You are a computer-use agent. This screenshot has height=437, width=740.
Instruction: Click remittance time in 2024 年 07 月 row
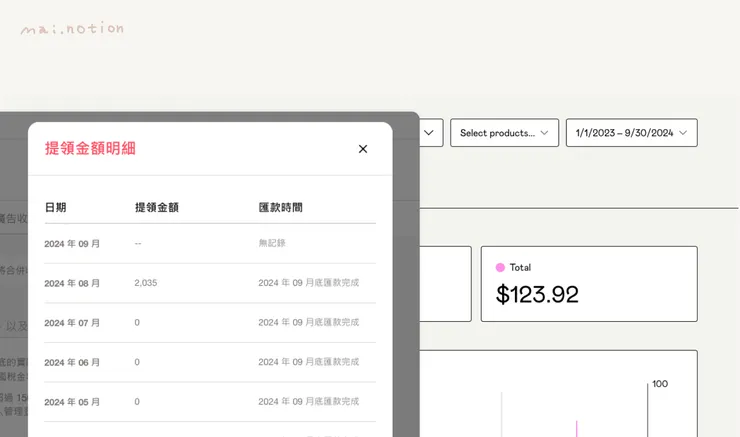309,322
